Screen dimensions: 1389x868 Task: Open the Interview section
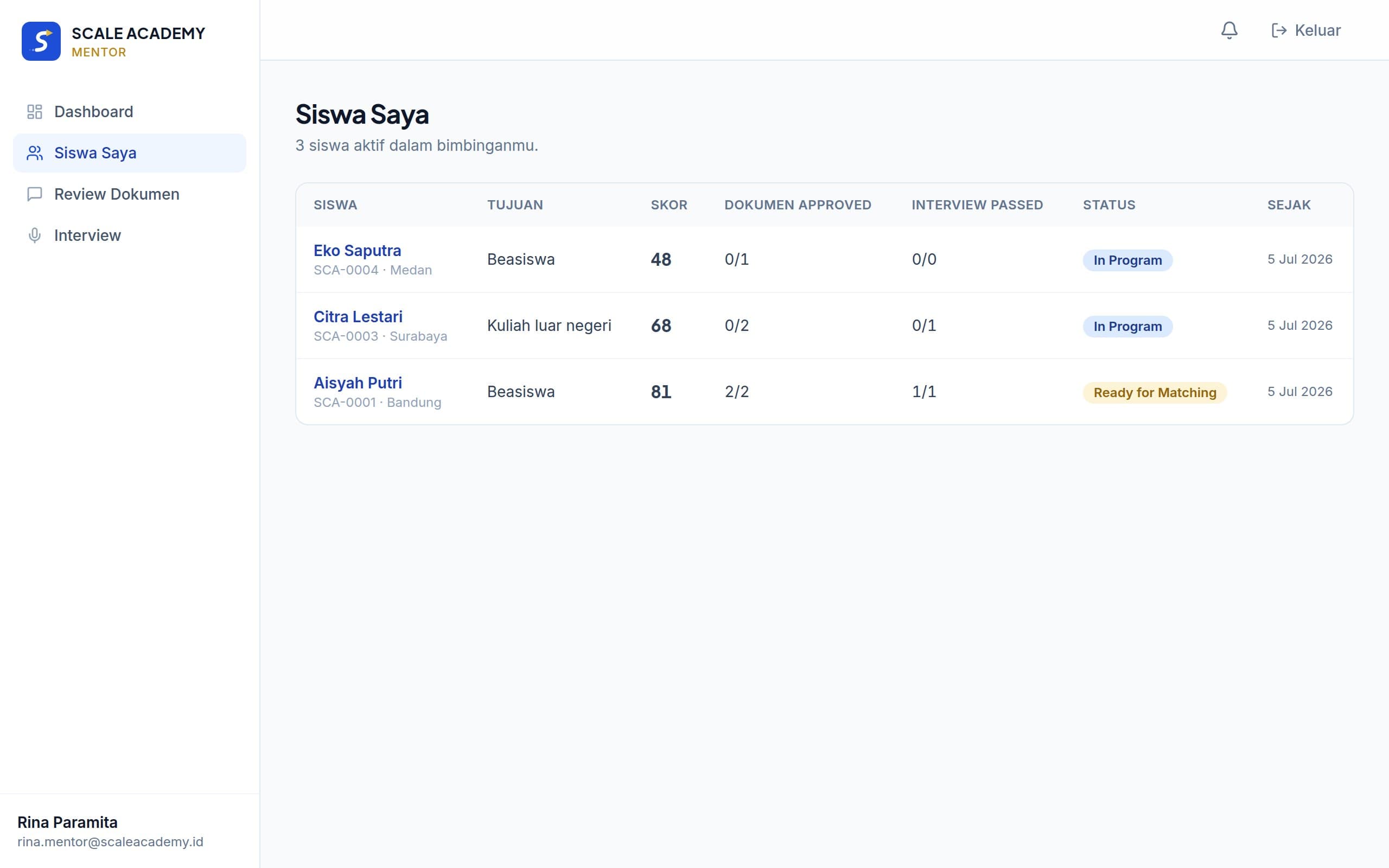[130, 235]
